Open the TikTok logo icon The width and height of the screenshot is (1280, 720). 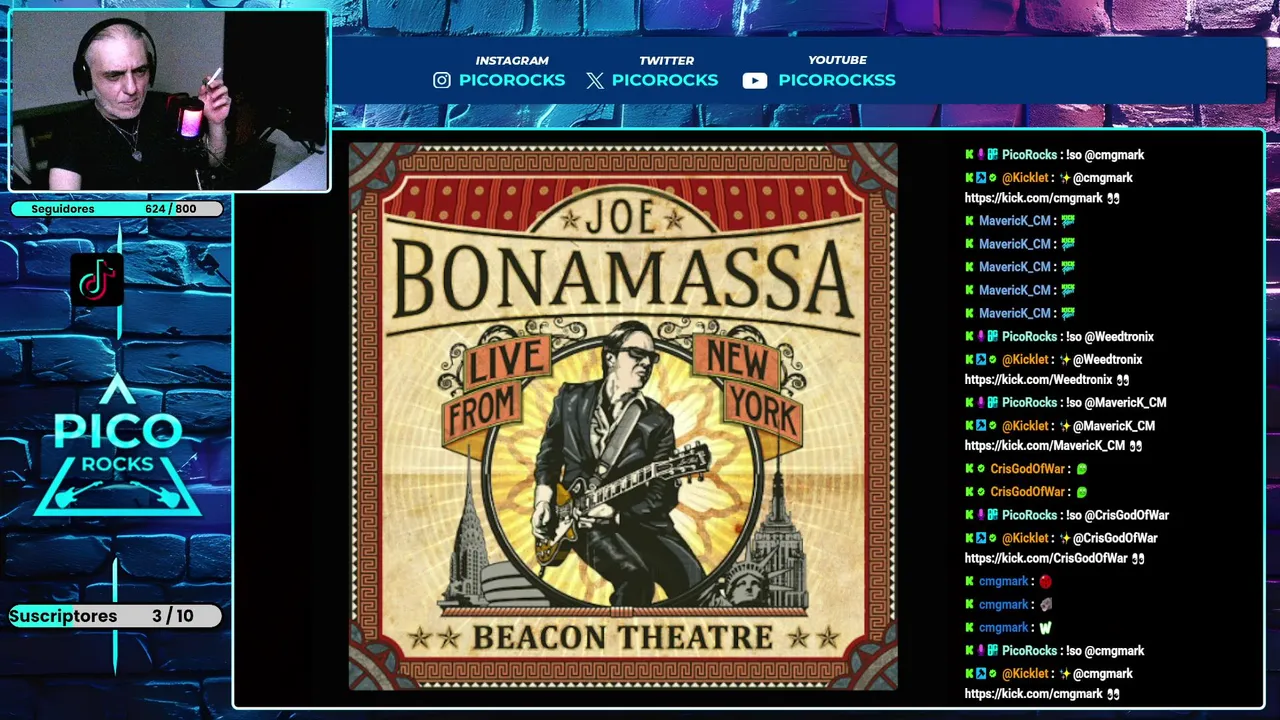click(x=97, y=280)
